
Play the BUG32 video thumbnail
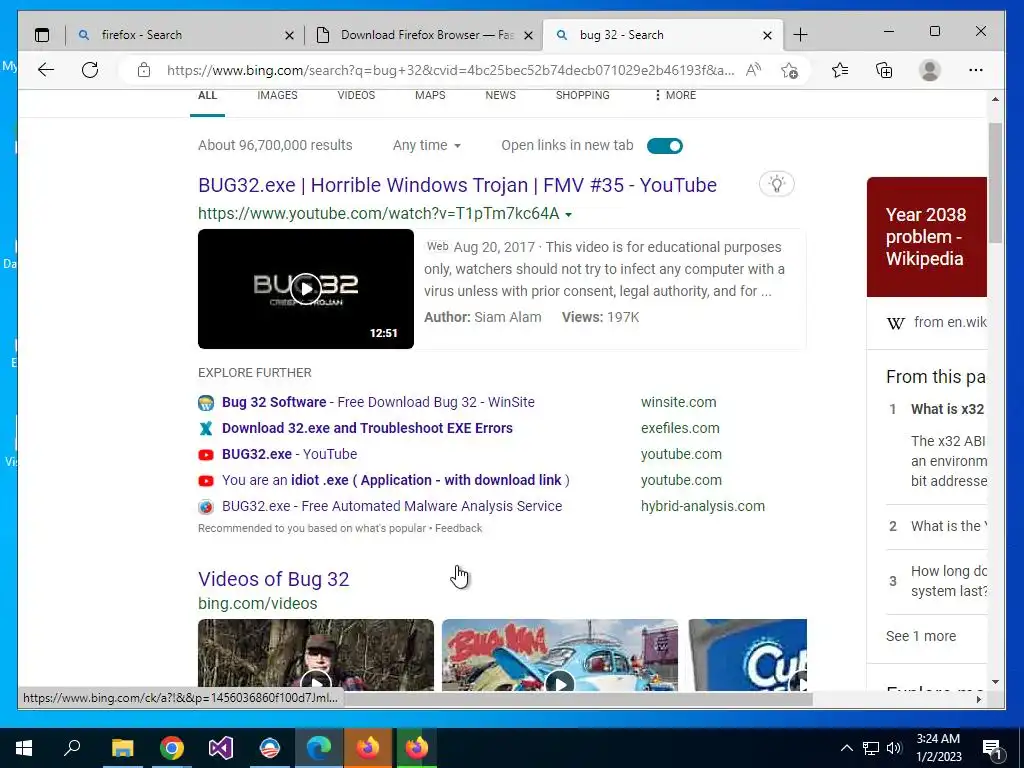tap(306, 289)
